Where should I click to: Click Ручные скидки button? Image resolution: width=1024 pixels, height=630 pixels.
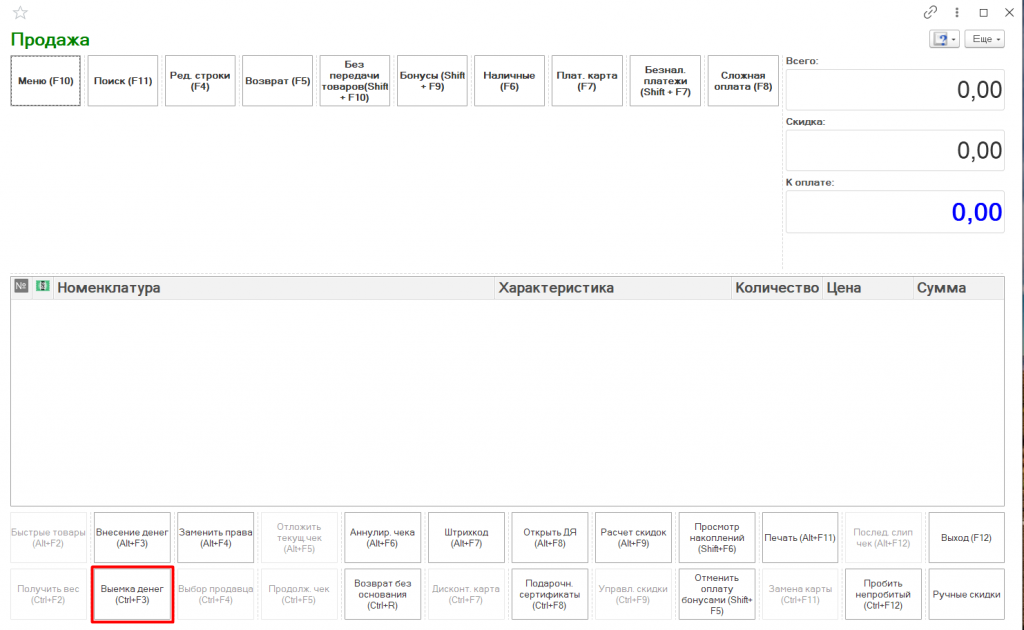(965, 594)
